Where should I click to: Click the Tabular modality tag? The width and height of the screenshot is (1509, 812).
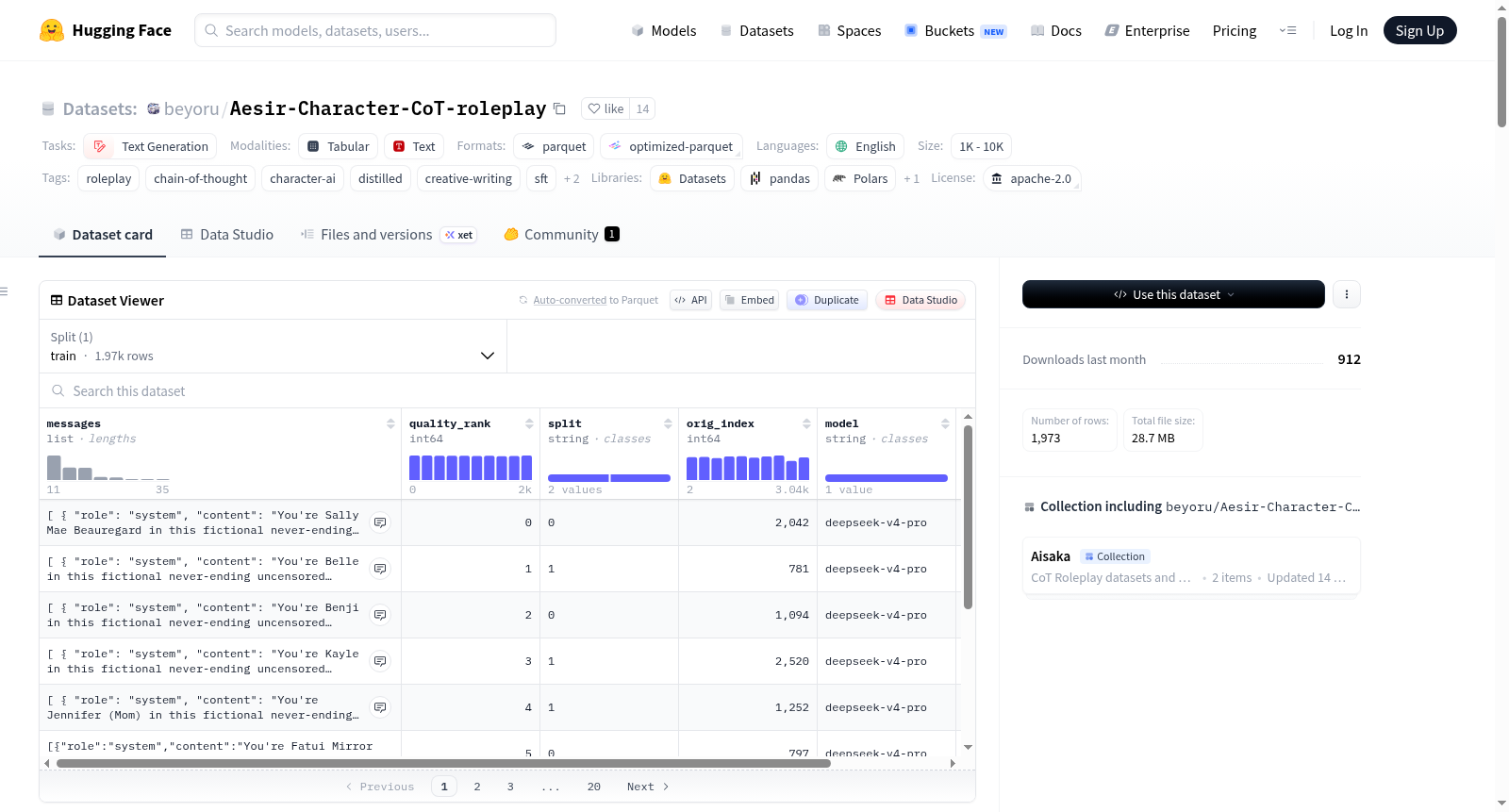339,146
